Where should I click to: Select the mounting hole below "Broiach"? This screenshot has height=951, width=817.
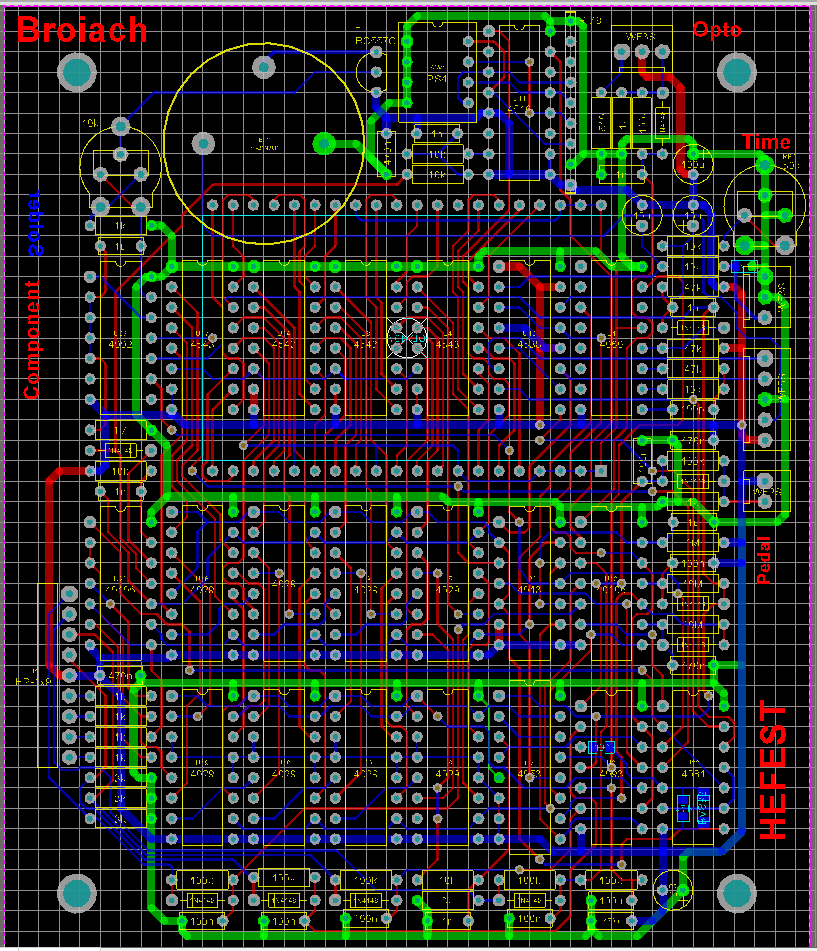click(x=77, y=72)
